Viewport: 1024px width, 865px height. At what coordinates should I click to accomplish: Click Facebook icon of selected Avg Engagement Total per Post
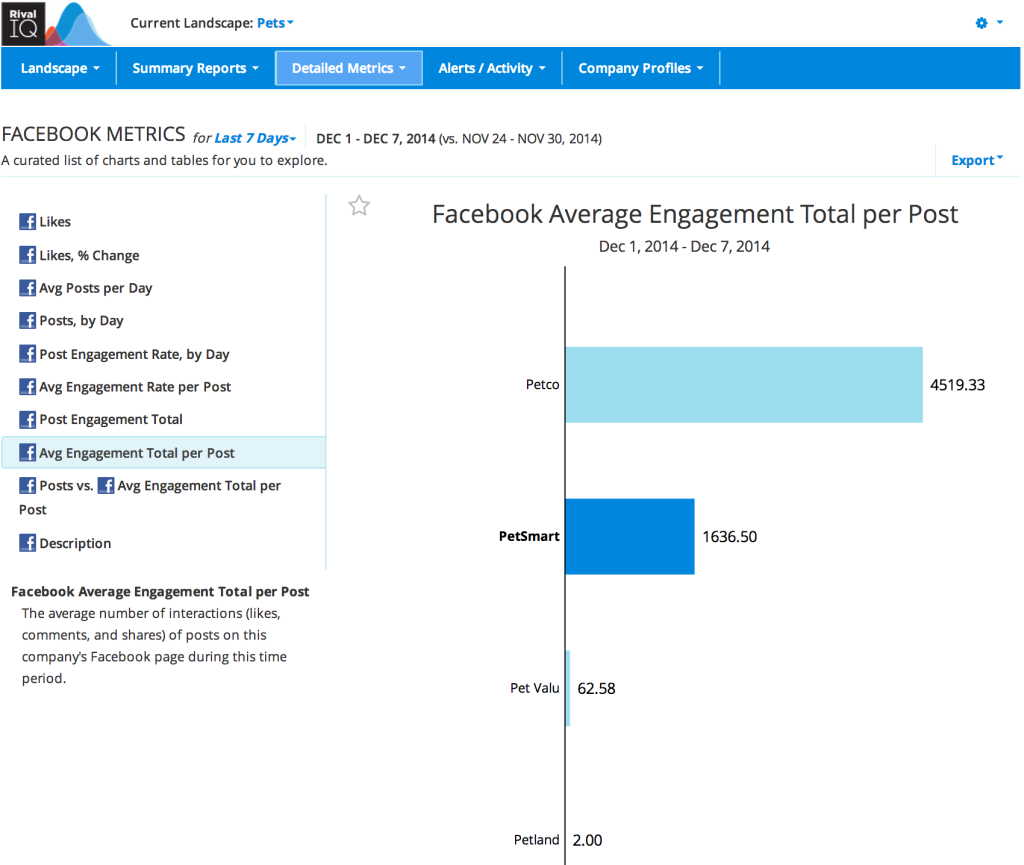click(x=27, y=452)
